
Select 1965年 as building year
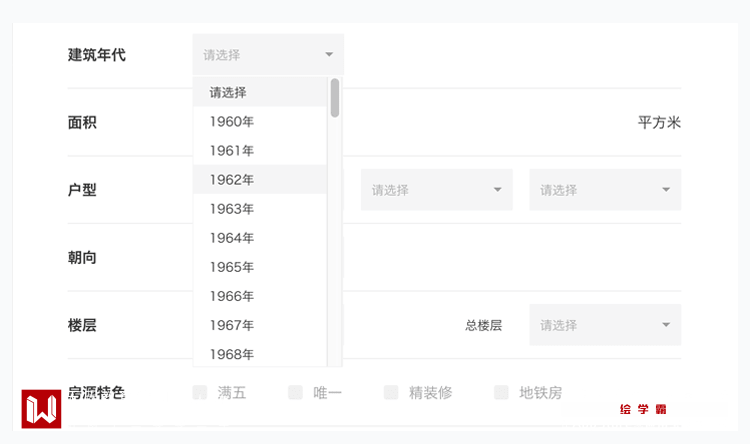[x=232, y=267]
